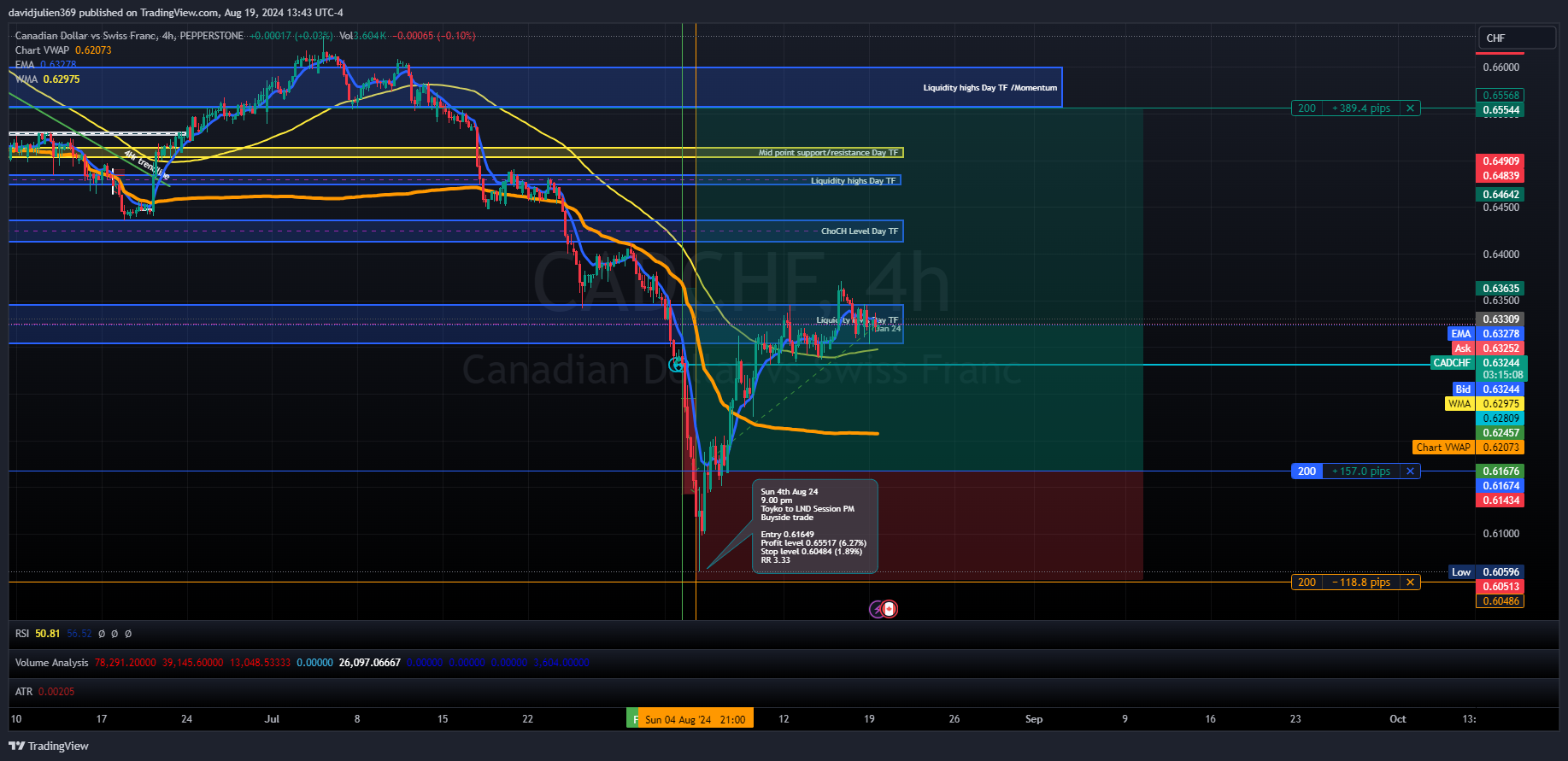The image size is (1568, 761).
Task: Click the 0.60486 orange outlined price label
Action: [1500, 601]
